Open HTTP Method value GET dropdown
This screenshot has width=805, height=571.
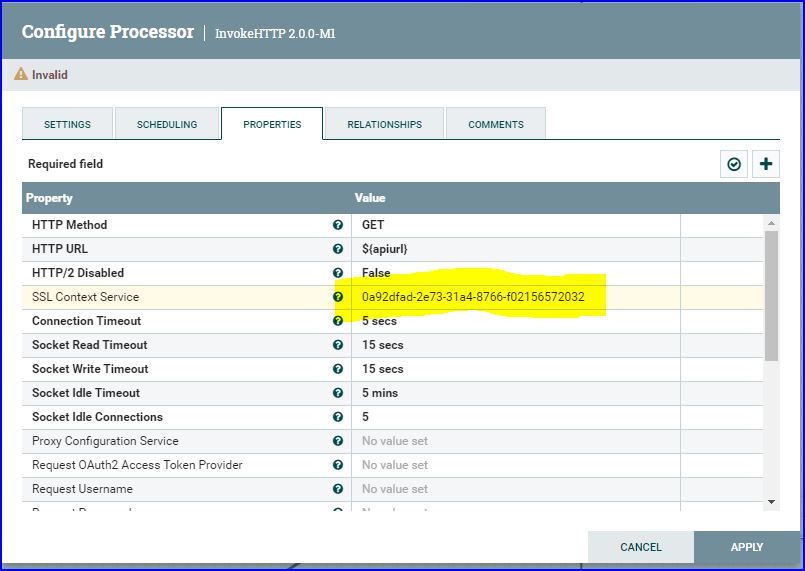click(x=515, y=225)
